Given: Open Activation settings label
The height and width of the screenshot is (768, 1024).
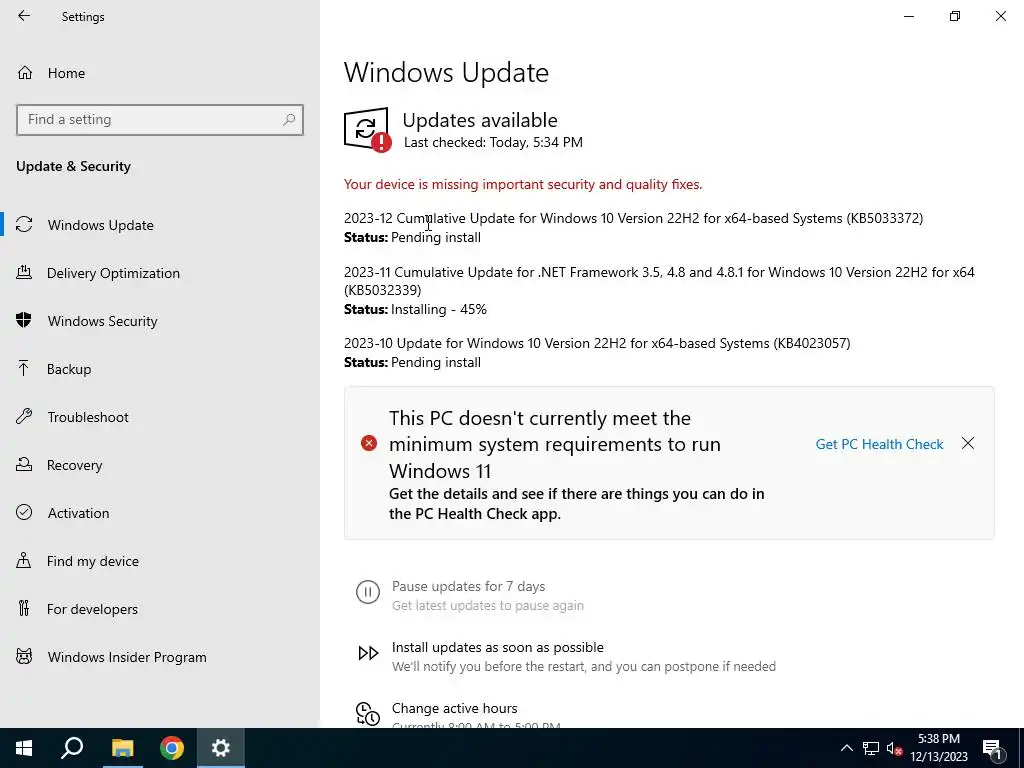Looking at the screenshot, I should tap(78, 513).
